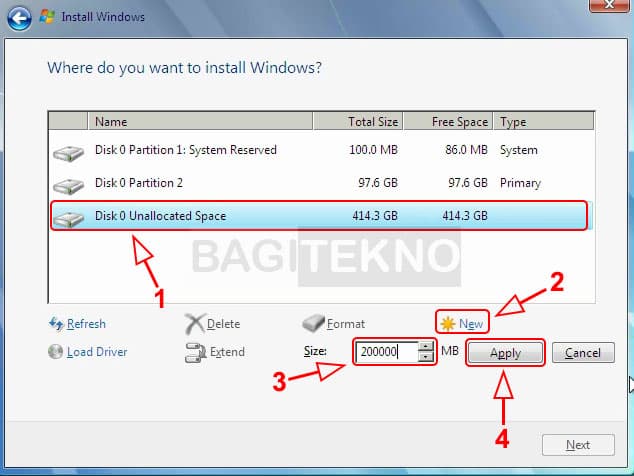Click the MB unit label
This screenshot has width=634, height=476.
pos(450,351)
